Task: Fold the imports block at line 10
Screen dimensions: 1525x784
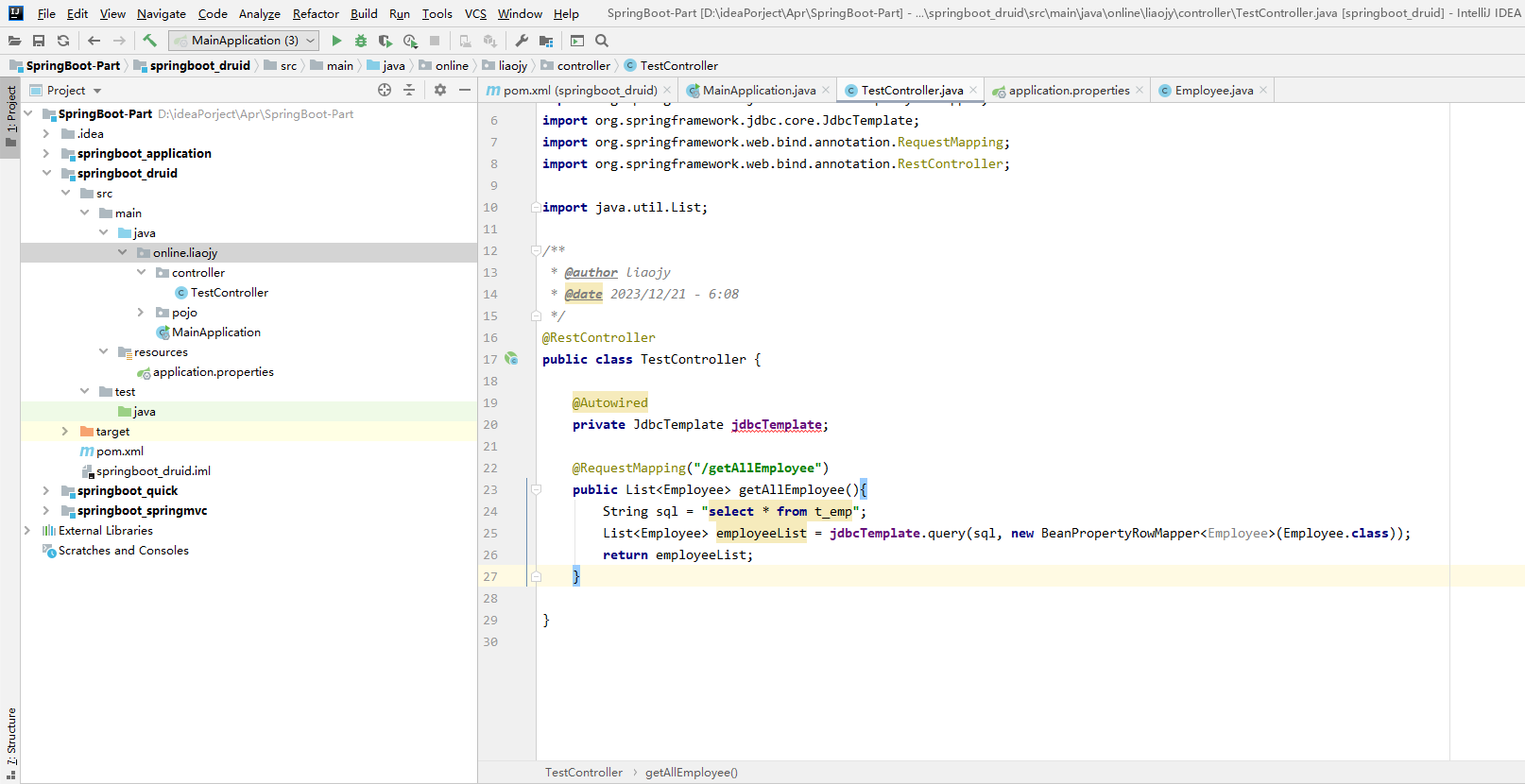Action: pos(536,207)
